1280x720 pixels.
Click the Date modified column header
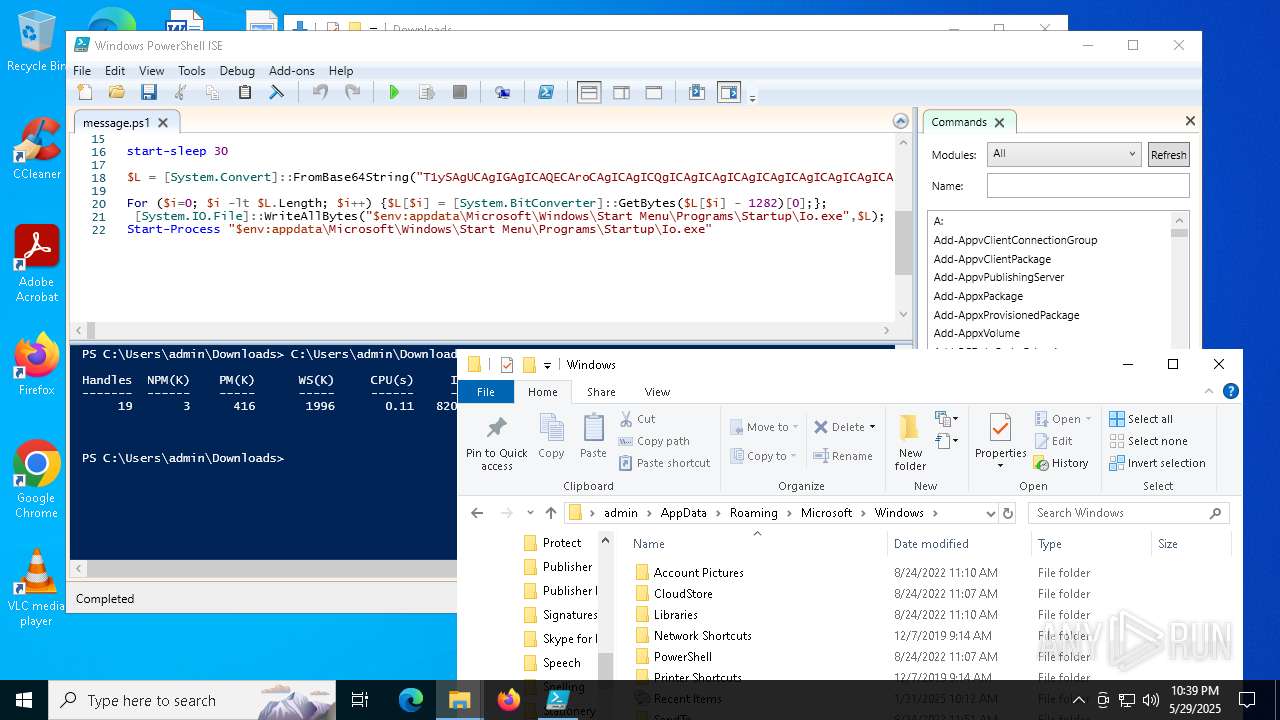(931, 544)
